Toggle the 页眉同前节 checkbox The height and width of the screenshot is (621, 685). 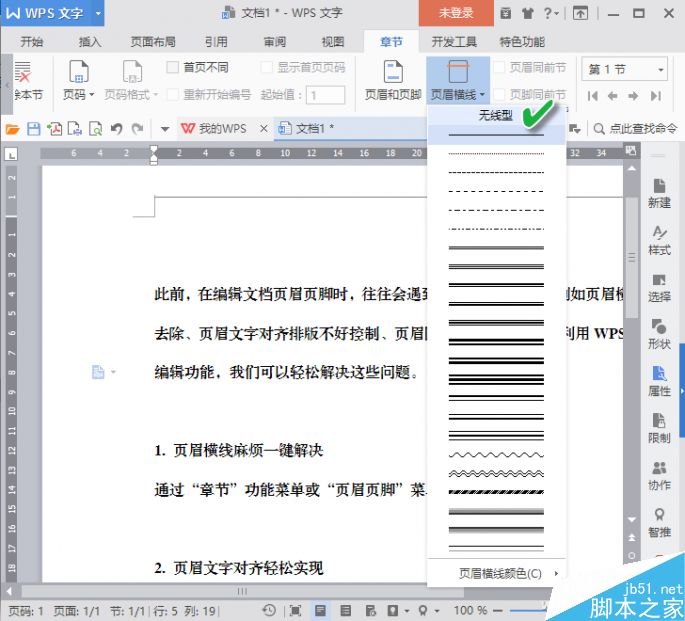[x=500, y=68]
